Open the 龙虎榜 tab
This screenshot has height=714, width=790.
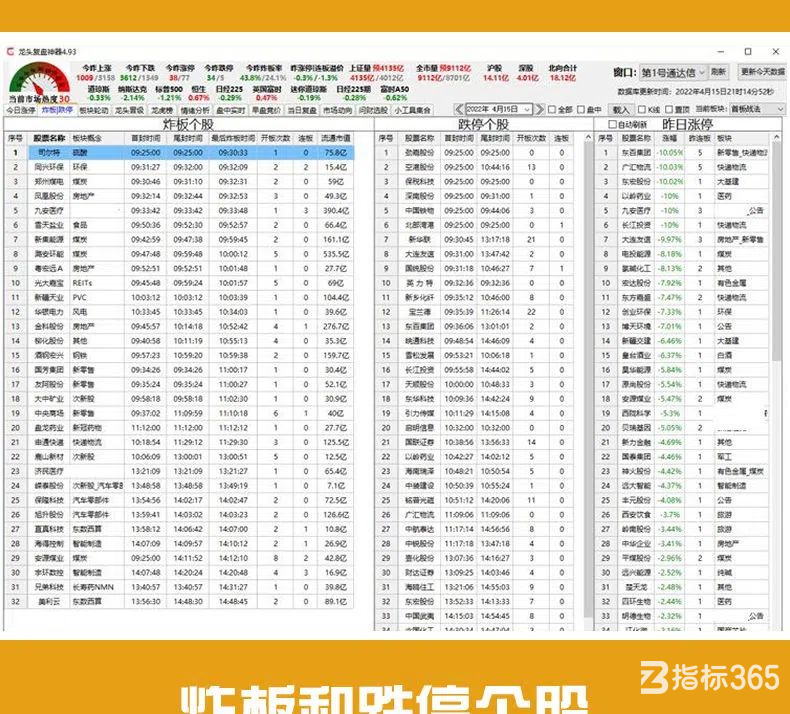[162, 110]
